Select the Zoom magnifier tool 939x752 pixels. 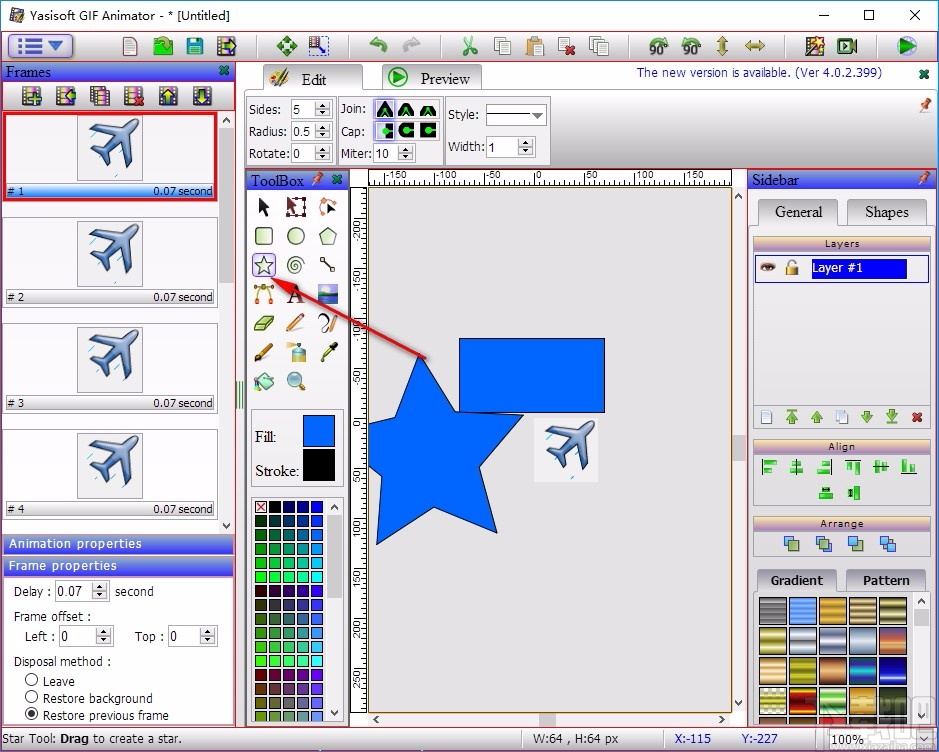coord(296,381)
